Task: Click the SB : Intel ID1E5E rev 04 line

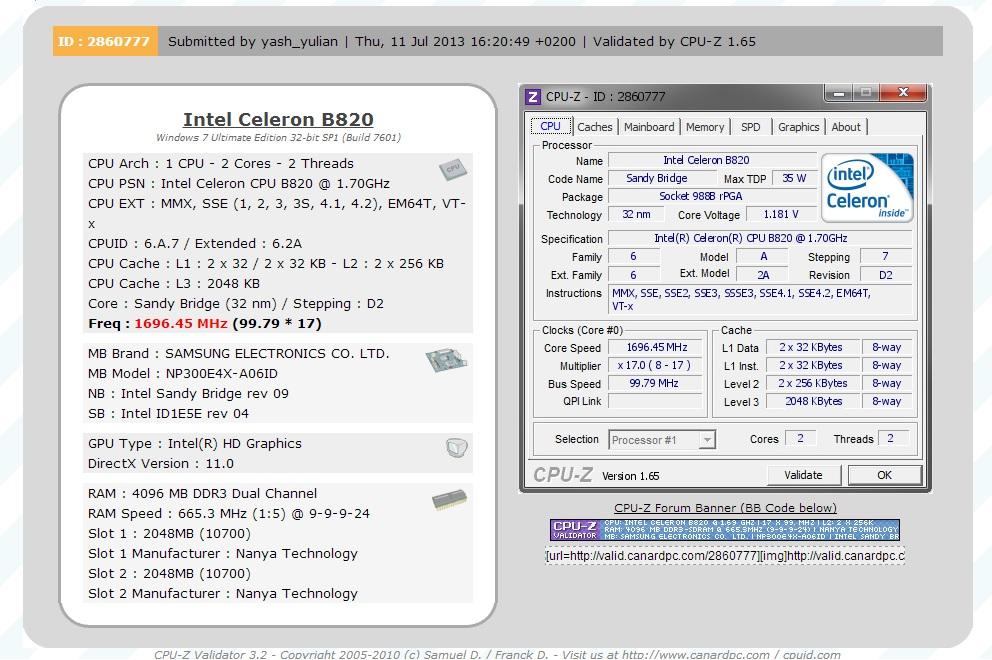Action: pos(168,413)
